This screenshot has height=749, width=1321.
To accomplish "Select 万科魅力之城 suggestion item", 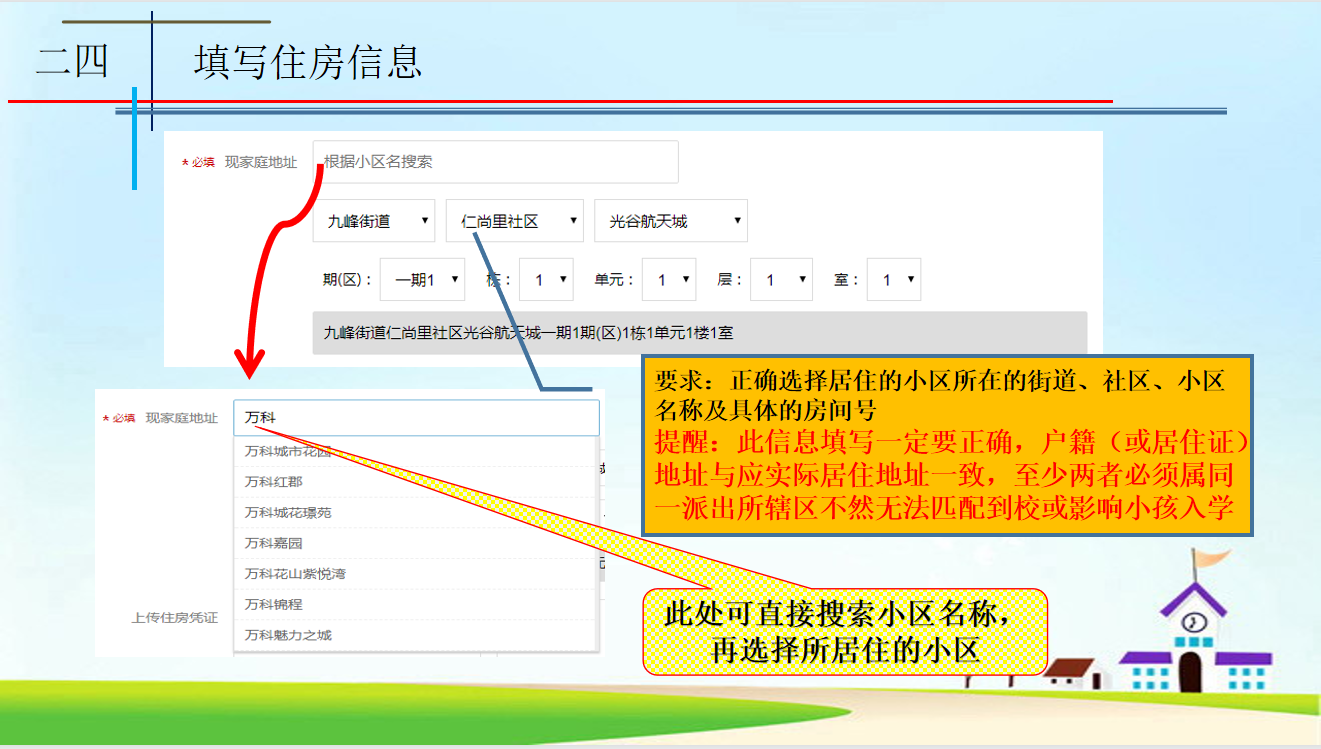I will tap(288, 635).
